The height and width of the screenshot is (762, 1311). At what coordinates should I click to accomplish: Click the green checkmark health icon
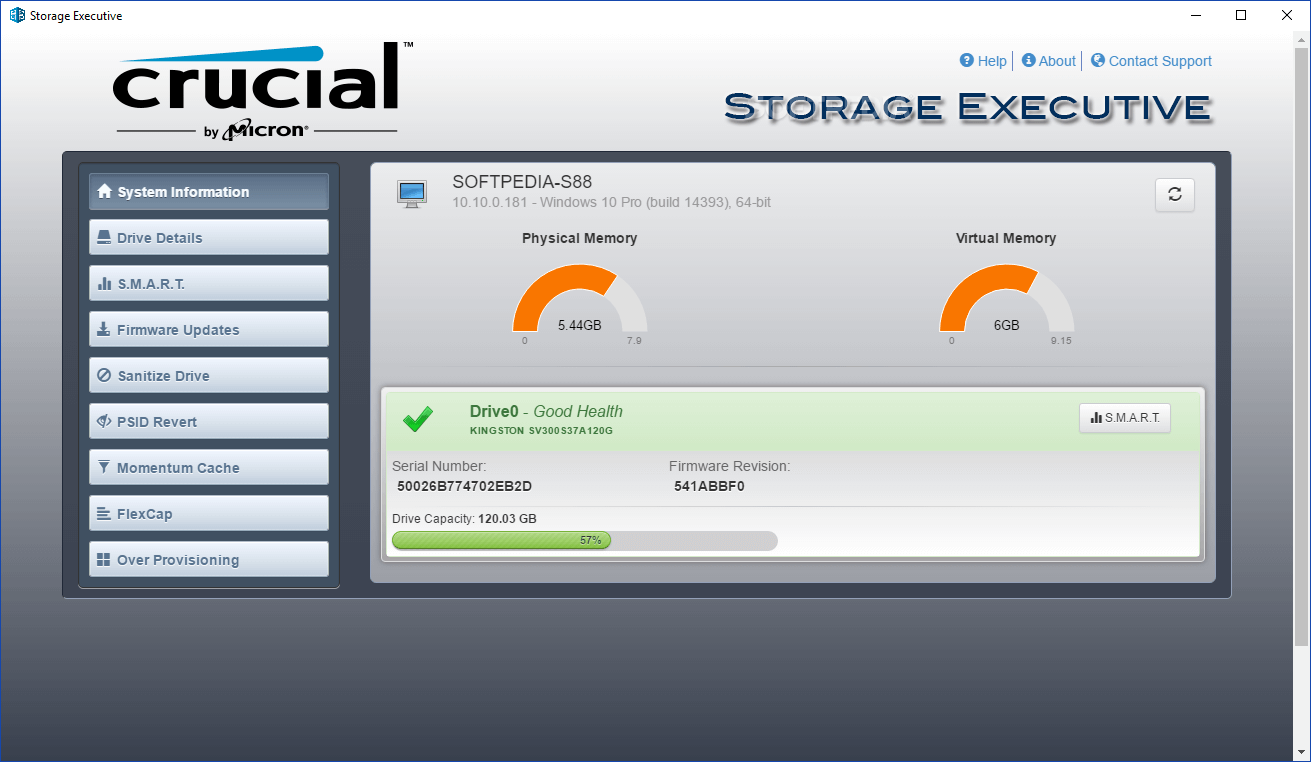[x=418, y=420]
